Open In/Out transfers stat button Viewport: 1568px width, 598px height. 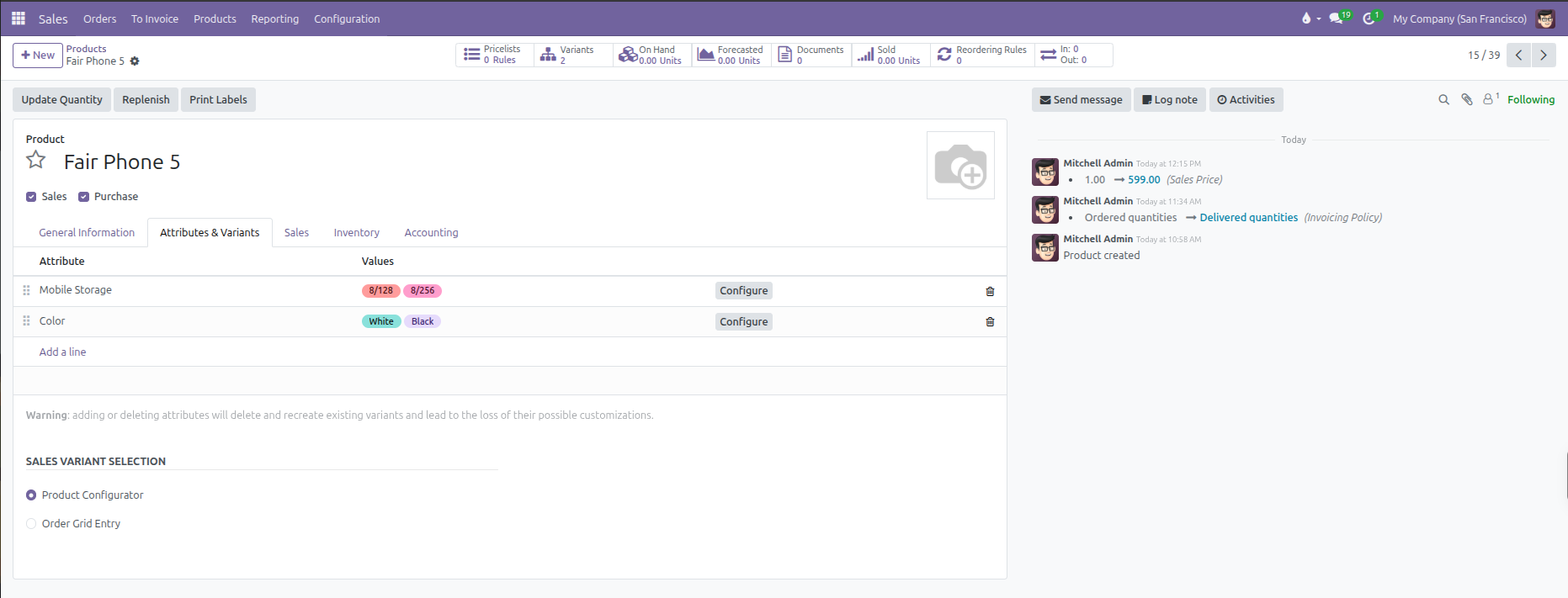click(1074, 55)
